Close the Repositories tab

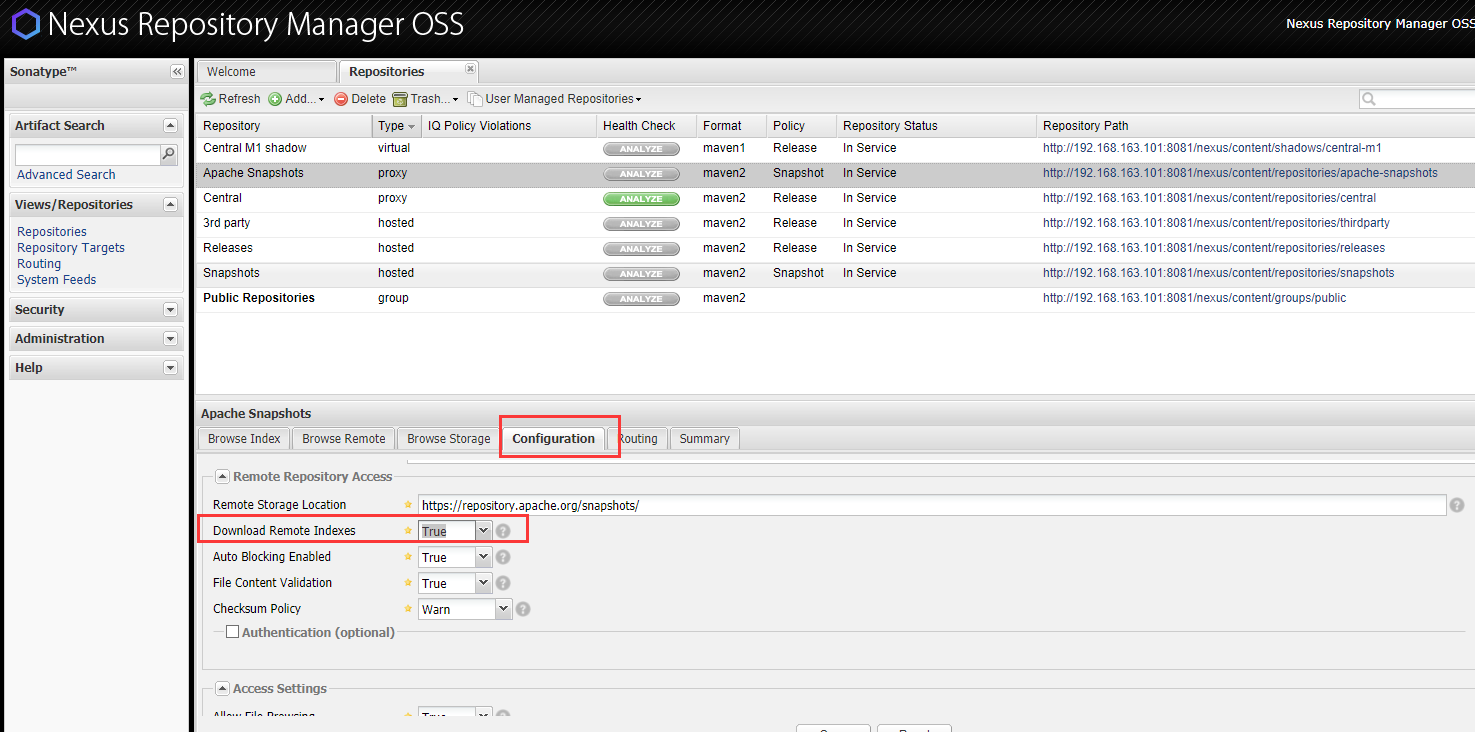point(471,69)
